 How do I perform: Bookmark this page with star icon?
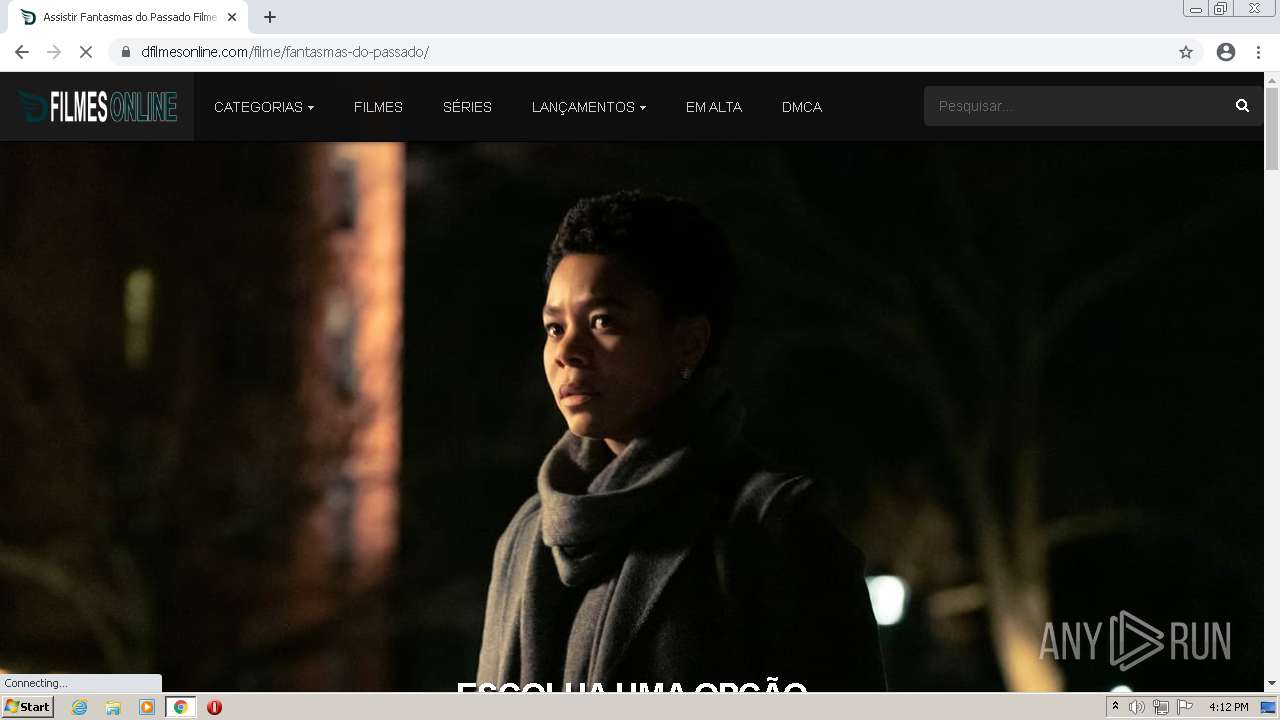tap(1186, 52)
